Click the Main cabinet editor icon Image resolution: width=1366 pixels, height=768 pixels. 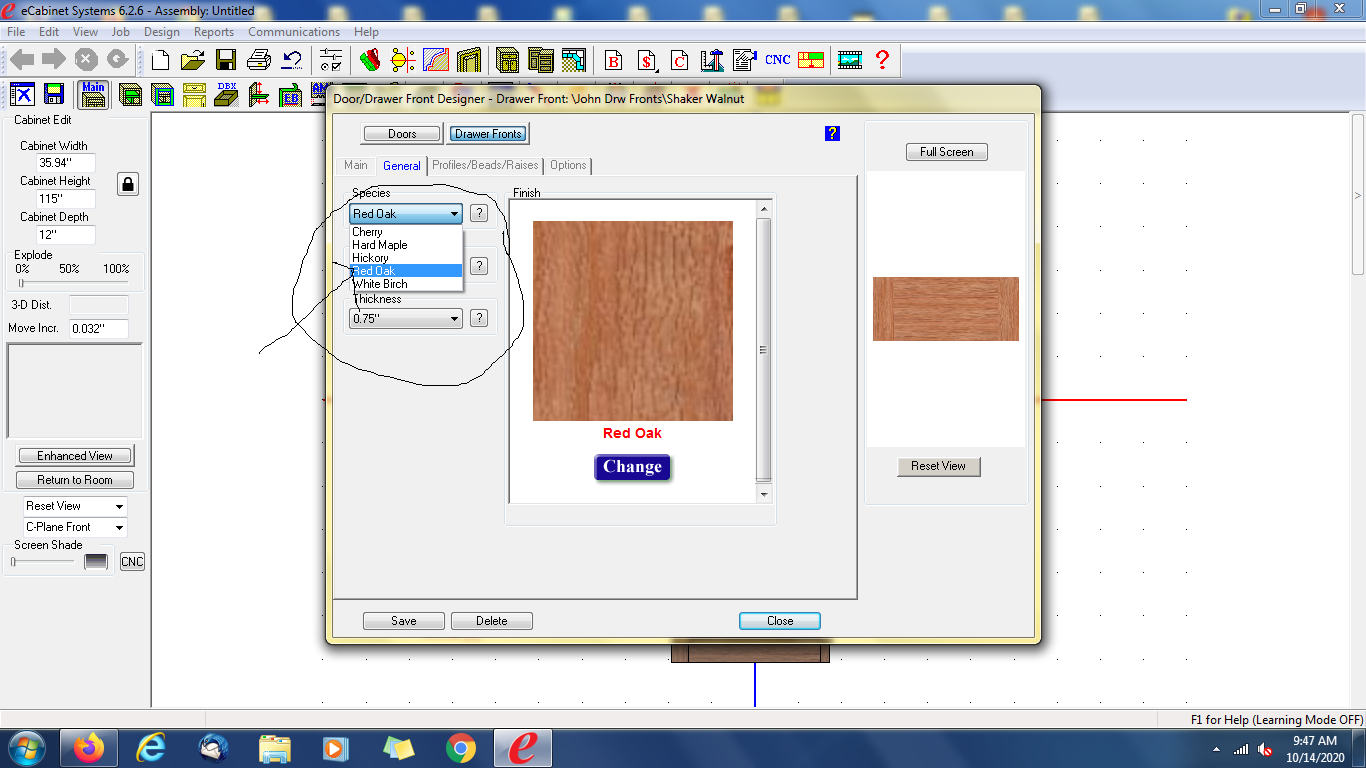tap(93, 94)
